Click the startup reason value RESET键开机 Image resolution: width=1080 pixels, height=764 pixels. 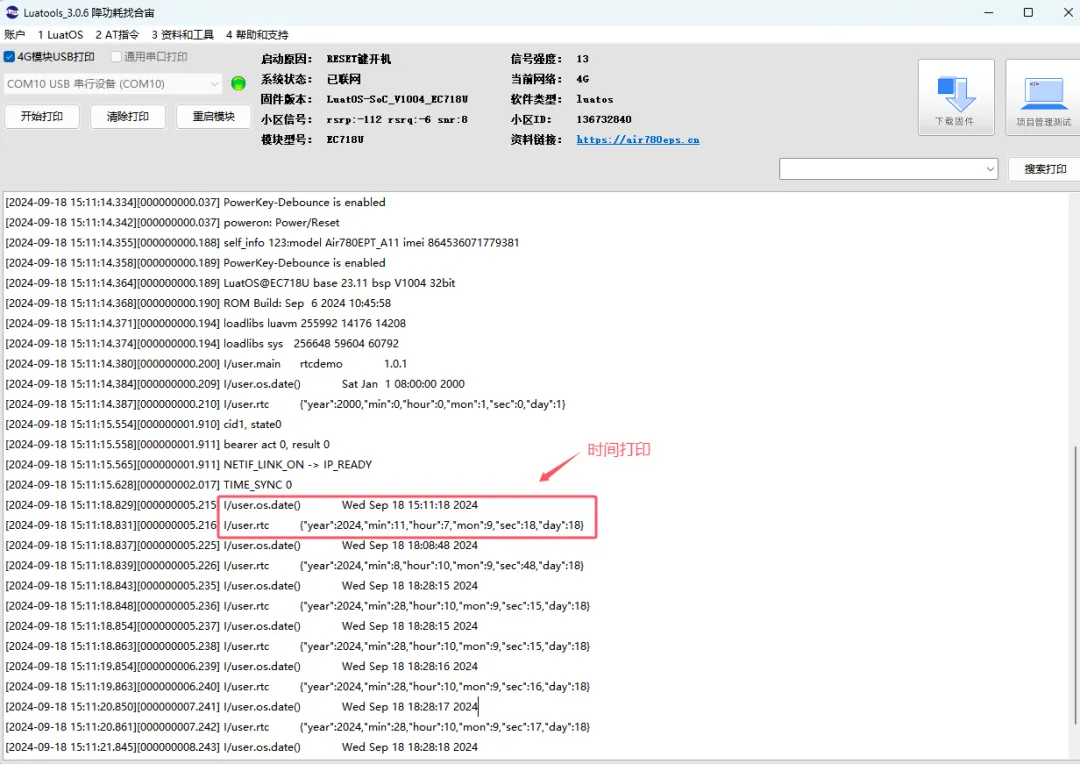(x=359, y=59)
